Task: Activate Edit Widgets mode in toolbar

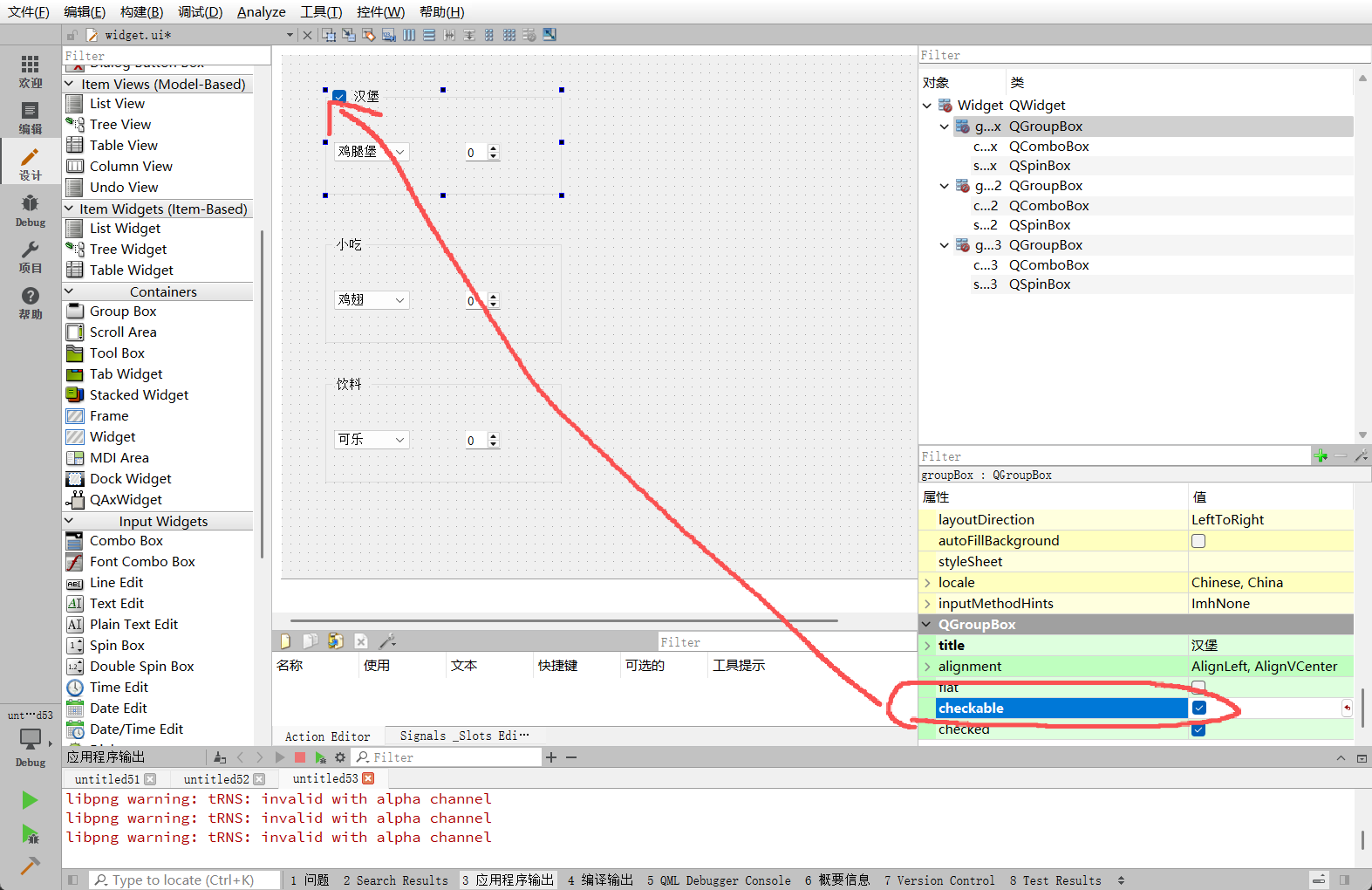Action: point(329,35)
